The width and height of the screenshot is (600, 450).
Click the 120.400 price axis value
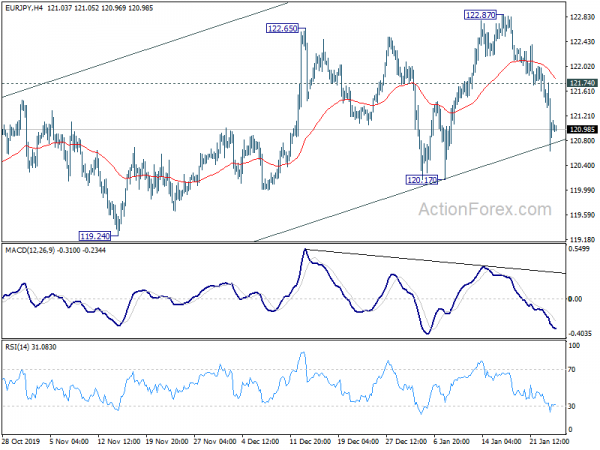coord(582,165)
